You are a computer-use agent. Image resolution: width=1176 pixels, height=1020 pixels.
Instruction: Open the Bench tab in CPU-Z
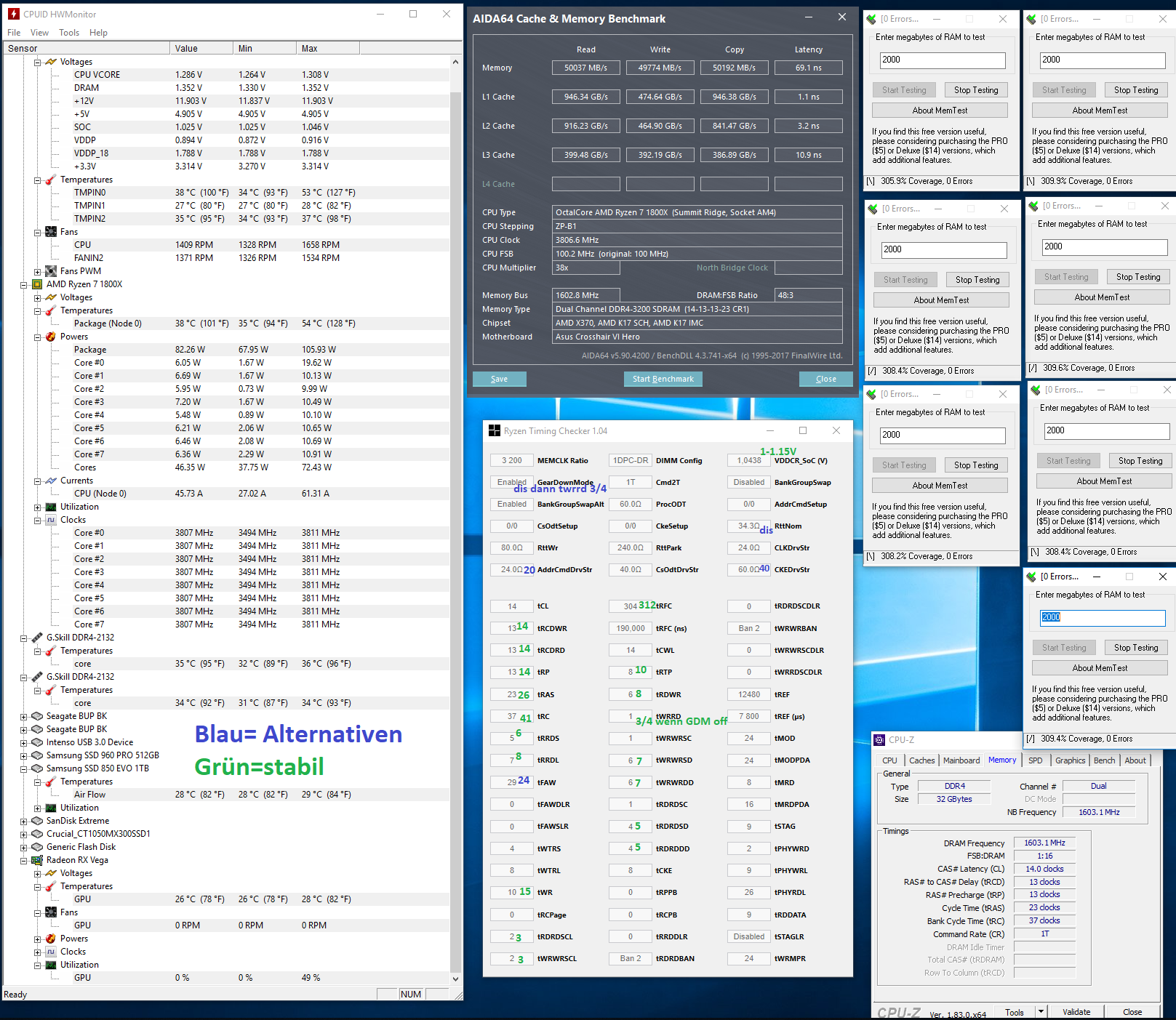pyautogui.click(x=1104, y=760)
